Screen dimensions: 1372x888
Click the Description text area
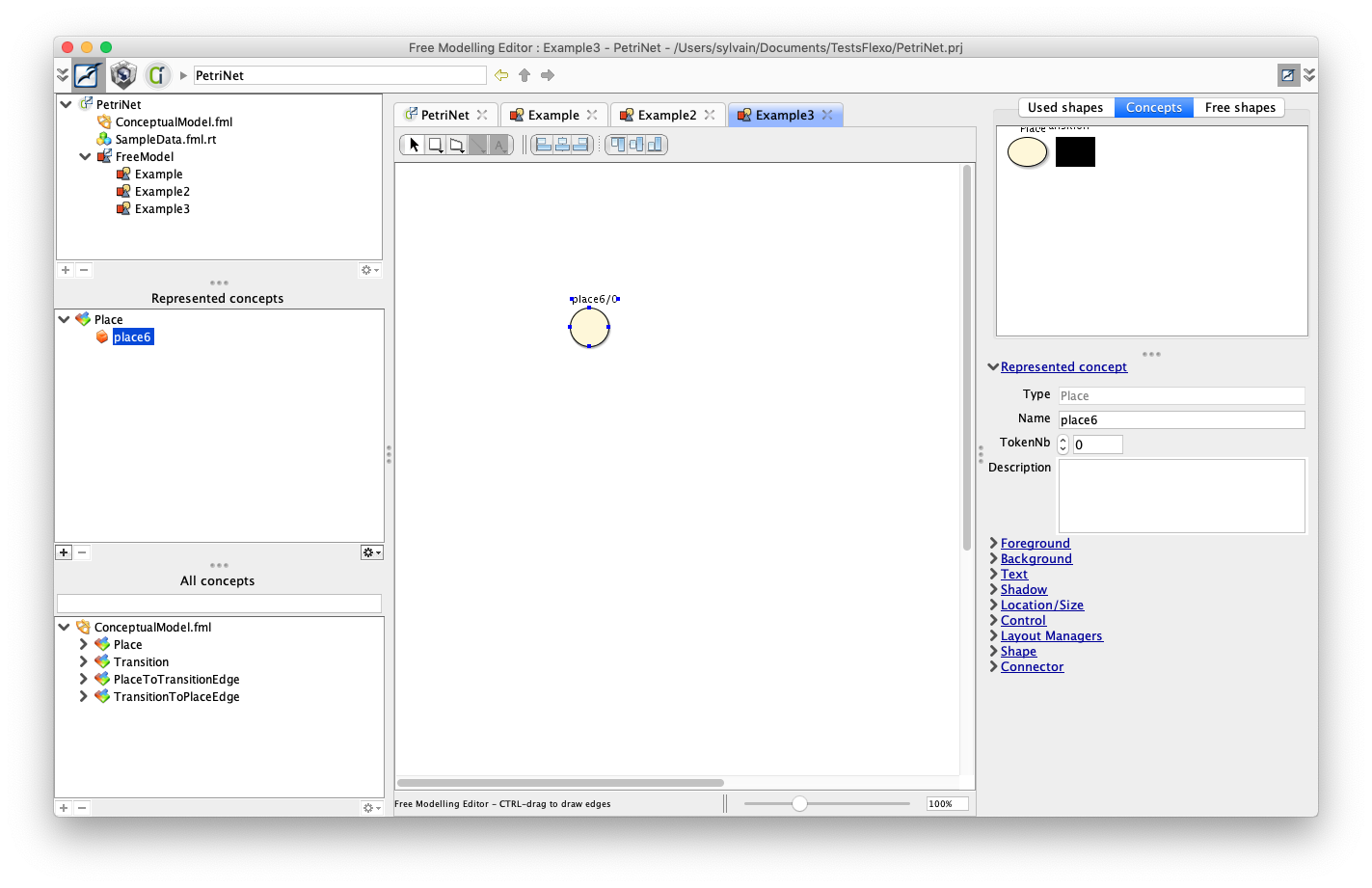pos(1182,496)
